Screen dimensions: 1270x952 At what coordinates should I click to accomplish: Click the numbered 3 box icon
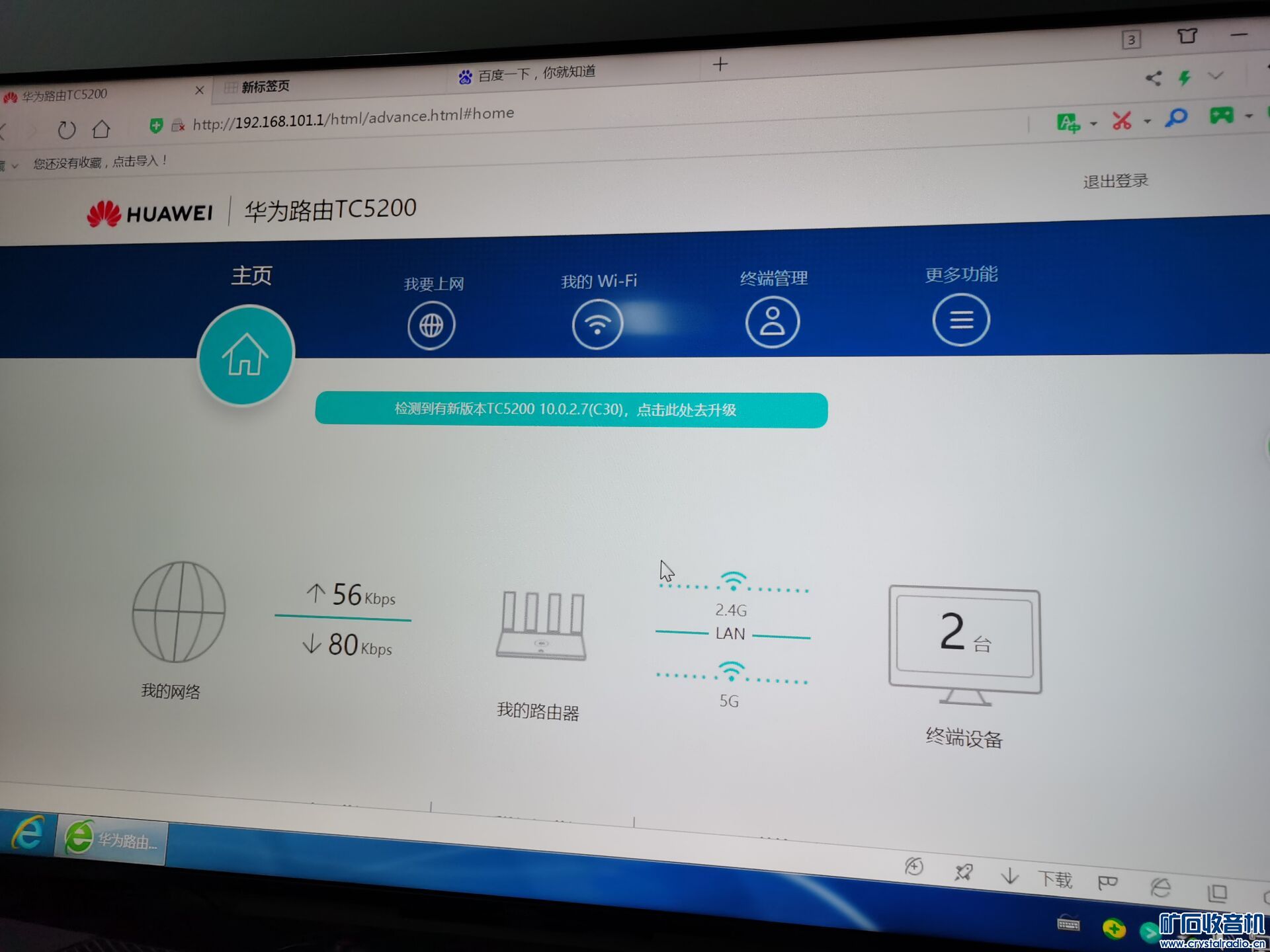tap(1132, 40)
